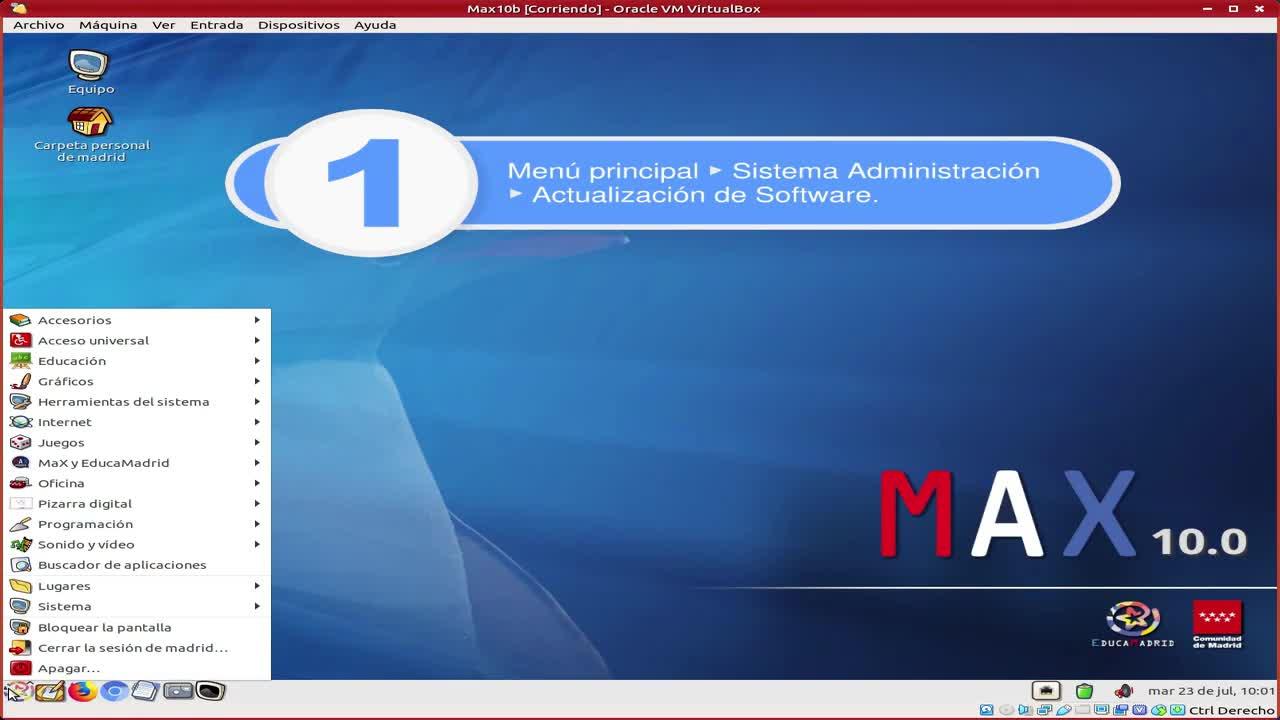1280x720 pixels.
Task: Expand the MaX y EducaMadrid submenu
Action: click(x=136, y=463)
